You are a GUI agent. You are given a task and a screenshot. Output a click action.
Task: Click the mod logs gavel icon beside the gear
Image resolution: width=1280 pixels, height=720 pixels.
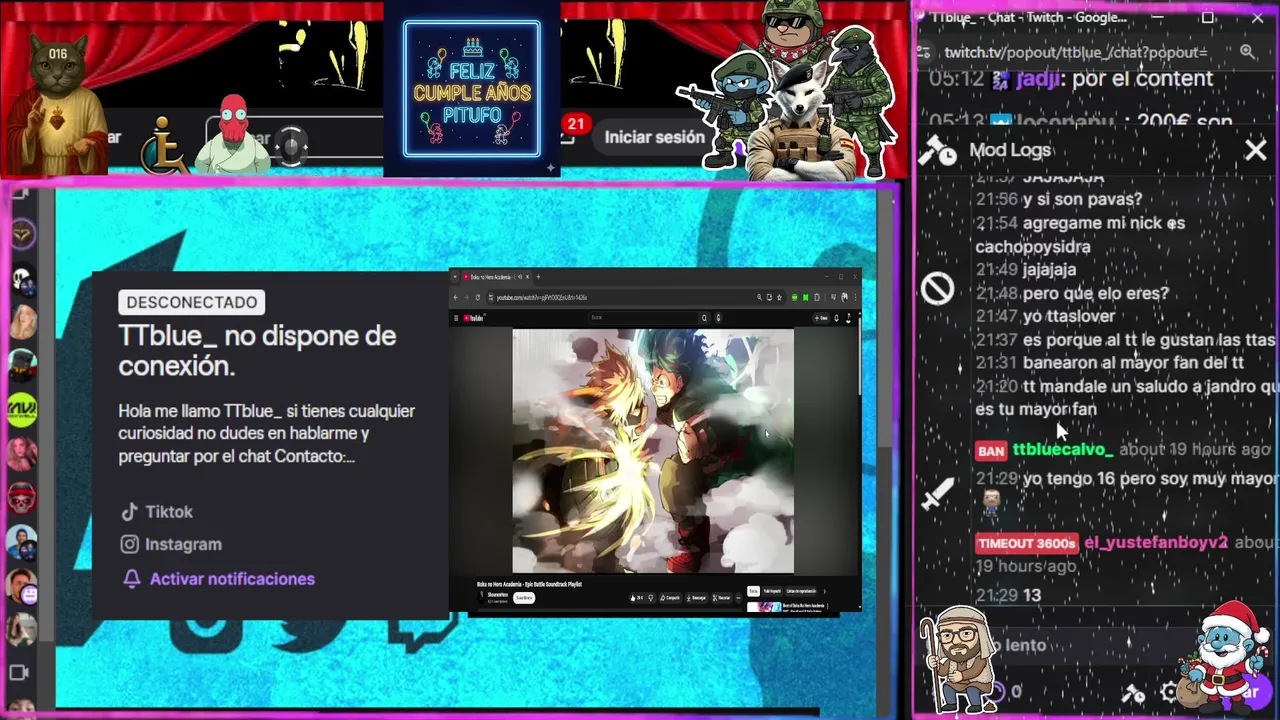pos(1133,692)
